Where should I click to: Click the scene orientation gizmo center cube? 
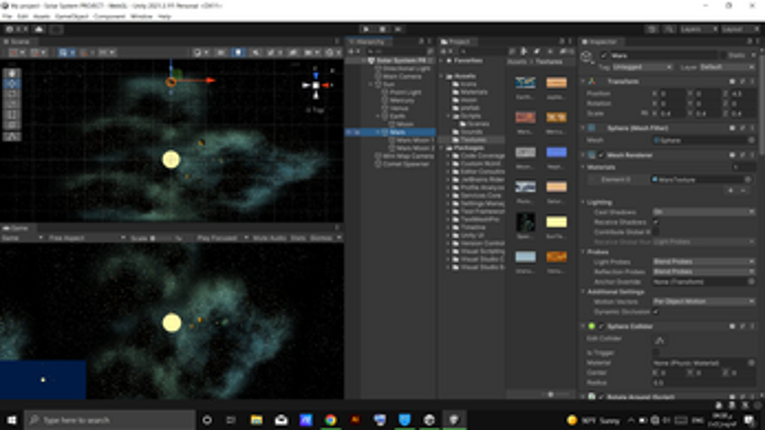(316, 85)
